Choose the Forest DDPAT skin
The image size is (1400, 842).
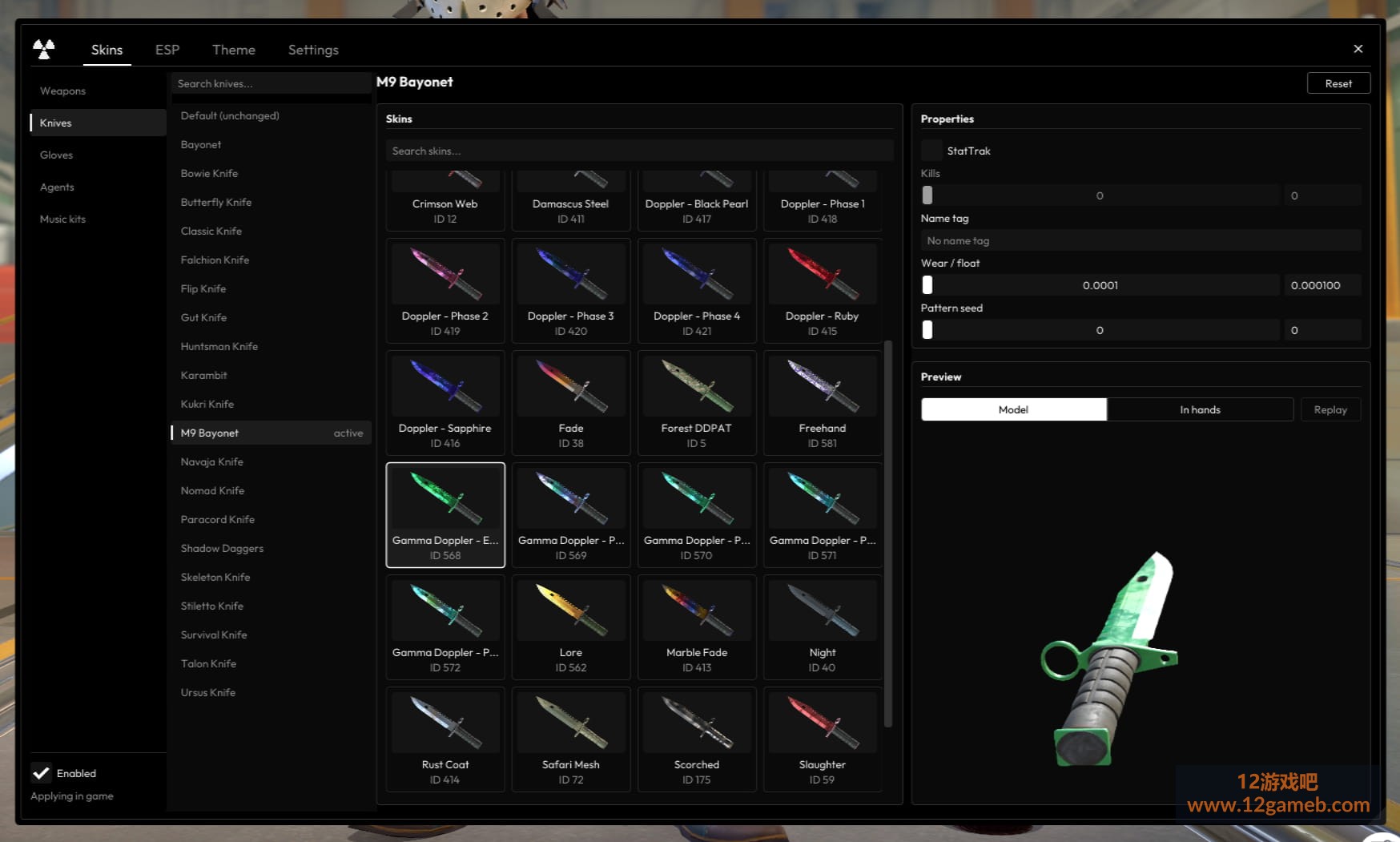pos(697,403)
